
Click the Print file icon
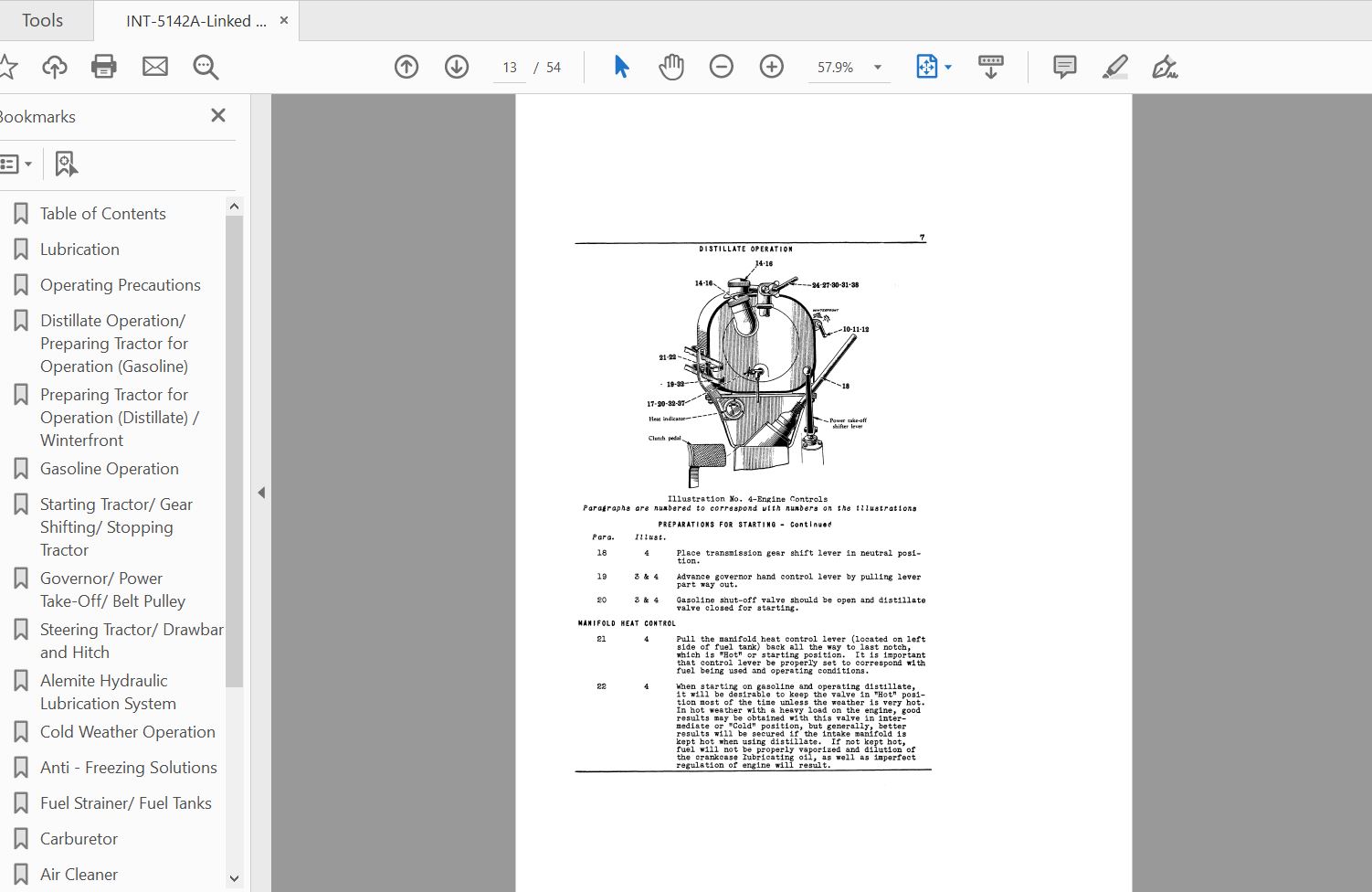click(x=104, y=67)
